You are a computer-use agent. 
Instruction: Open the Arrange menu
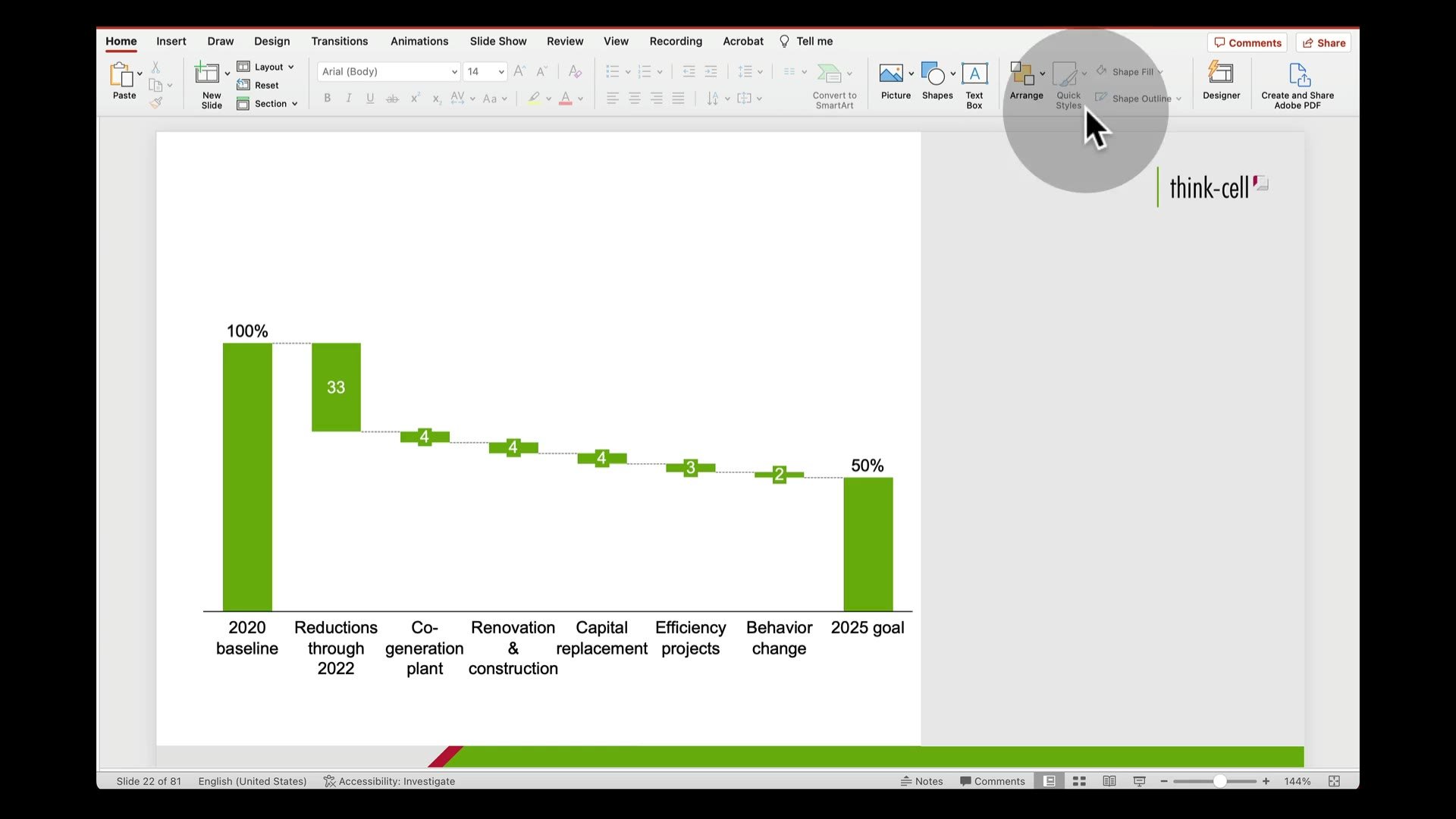coord(1026,80)
